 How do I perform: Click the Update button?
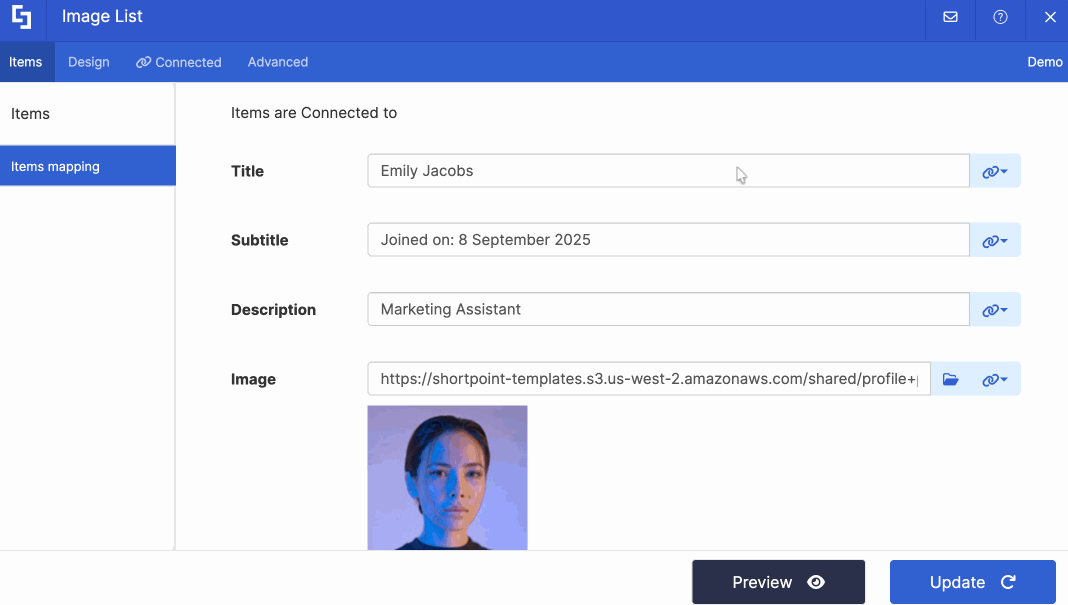click(973, 582)
